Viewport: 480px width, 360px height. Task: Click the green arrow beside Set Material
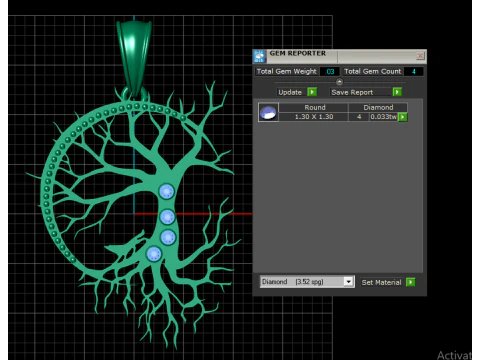coord(411,282)
